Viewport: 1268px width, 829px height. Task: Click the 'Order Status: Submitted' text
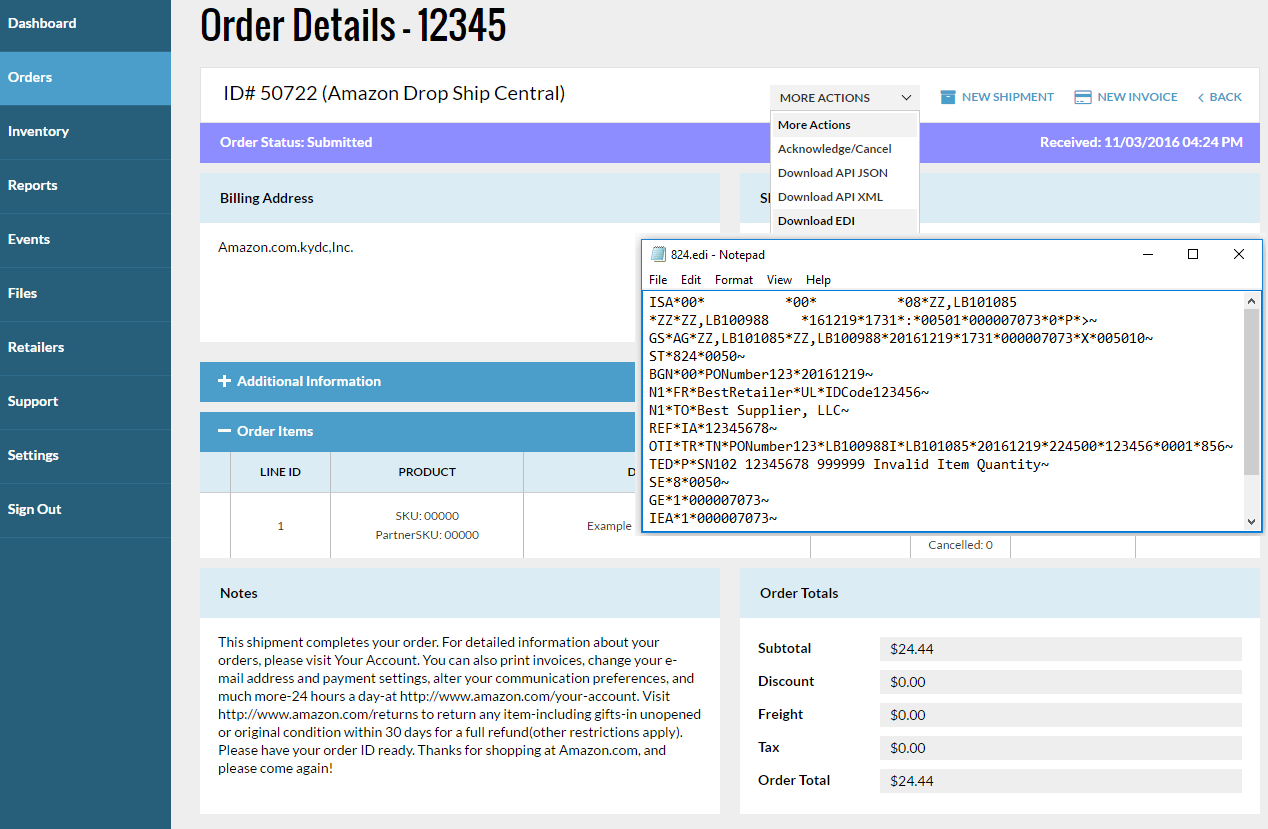click(296, 142)
